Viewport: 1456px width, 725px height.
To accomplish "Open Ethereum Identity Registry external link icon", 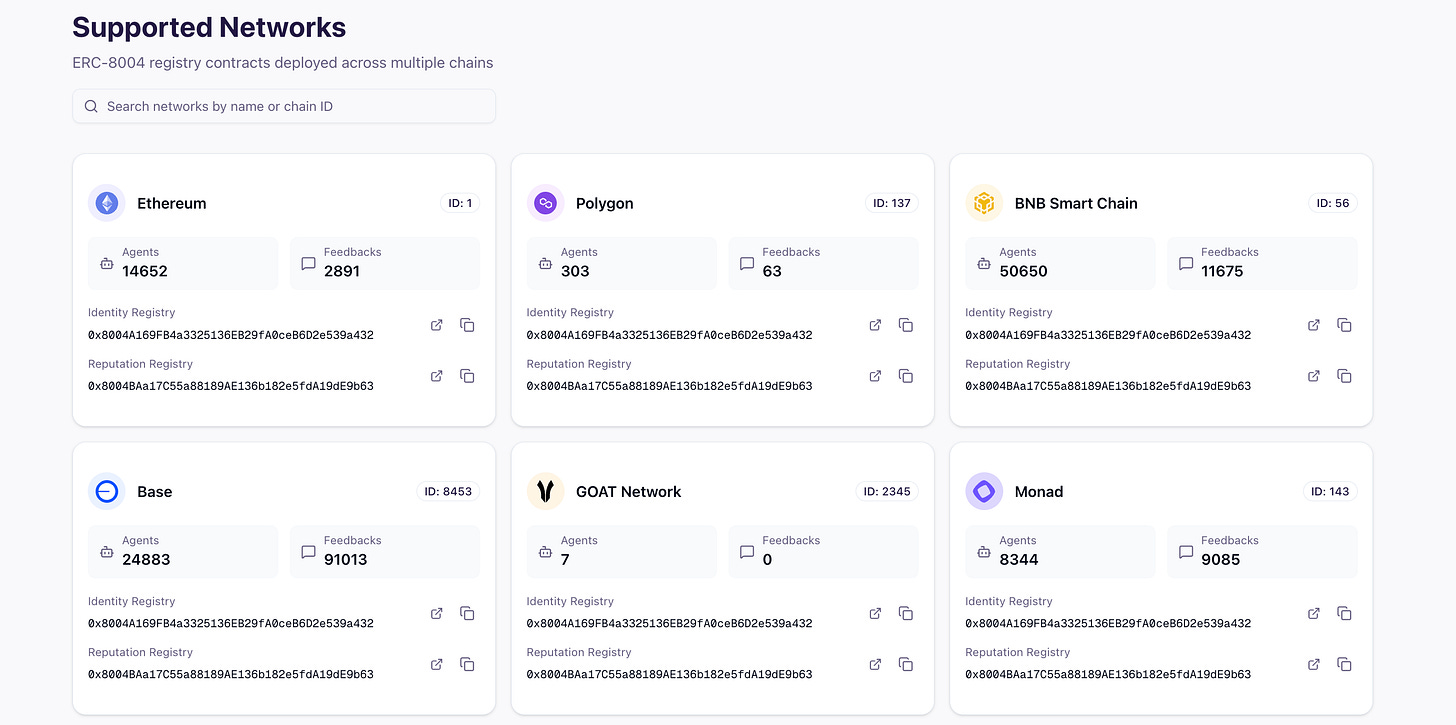I will click(437, 325).
